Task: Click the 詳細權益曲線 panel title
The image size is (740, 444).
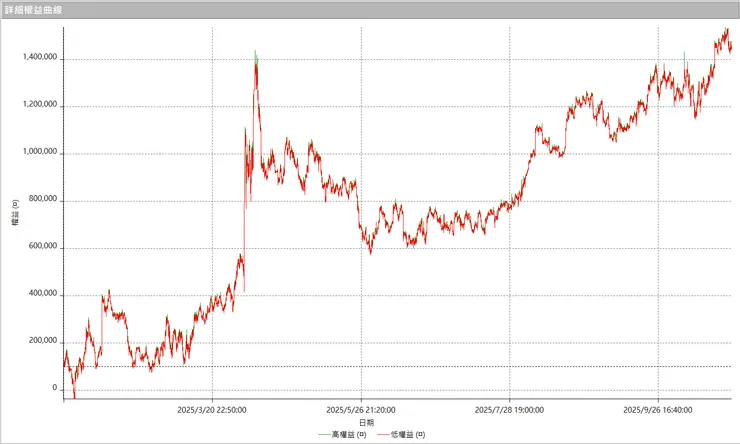Action: (34, 10)
